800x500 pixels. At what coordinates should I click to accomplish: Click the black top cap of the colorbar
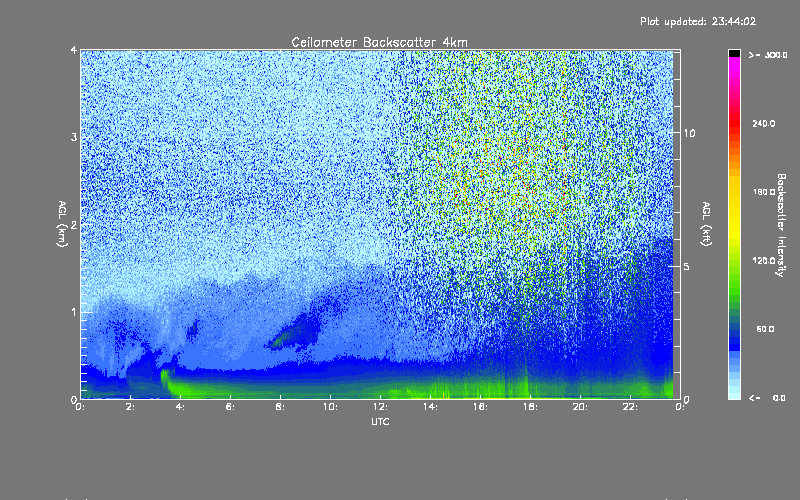734,53
